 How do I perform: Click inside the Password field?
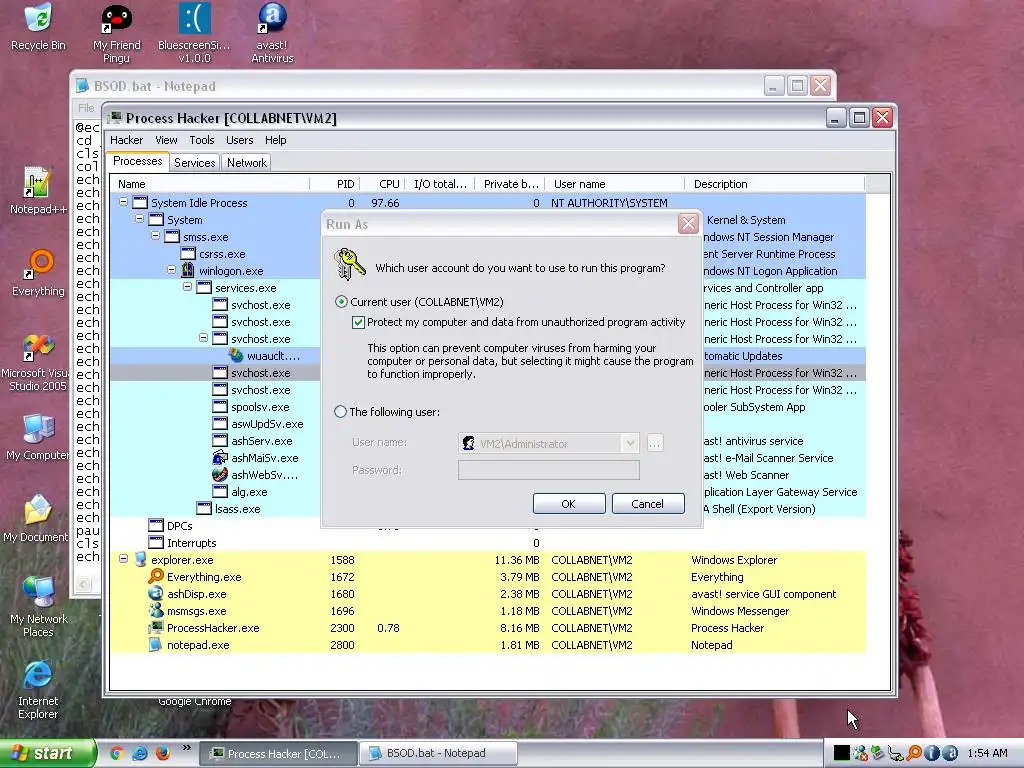tap(549, 470)
